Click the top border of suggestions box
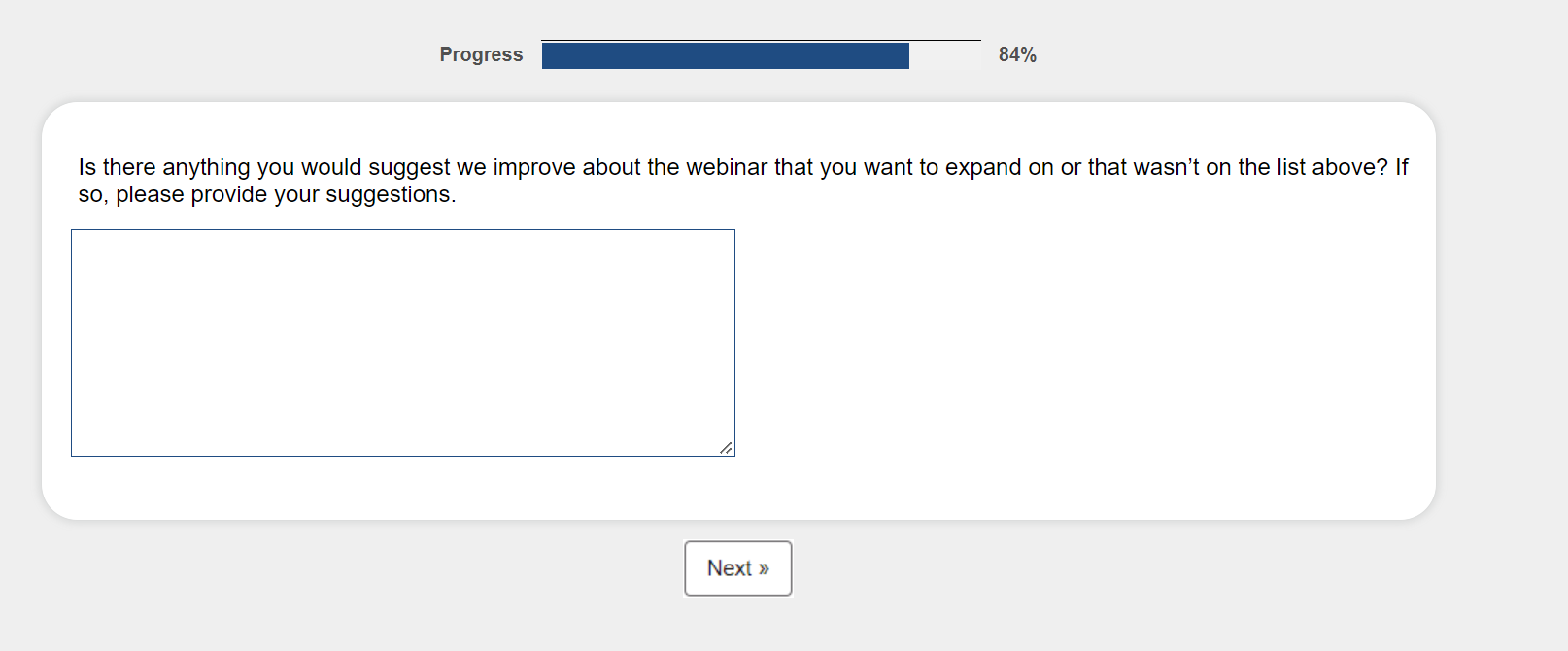1568x651 pixels. (402, 230)
